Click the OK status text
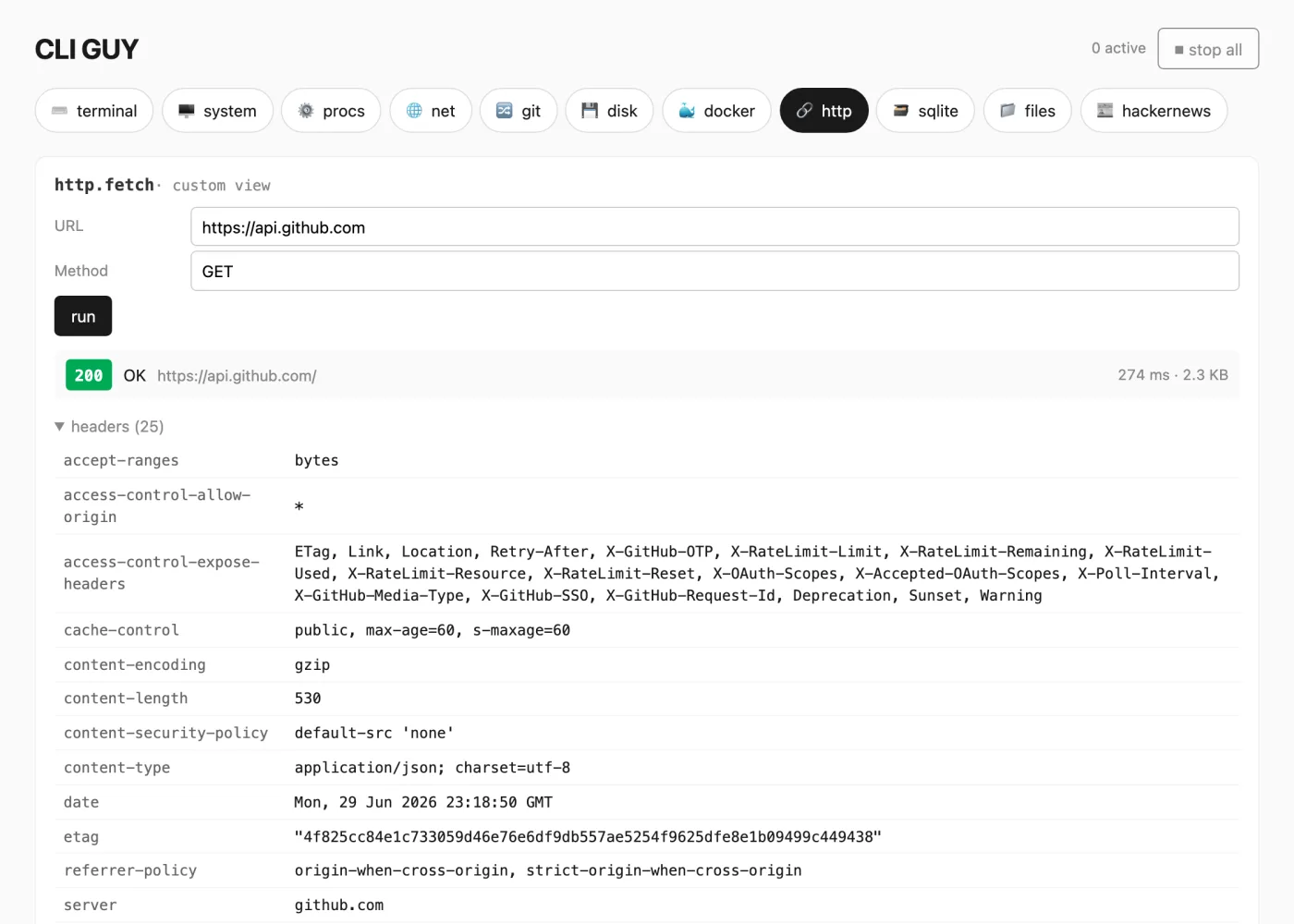 click(135, 375)
